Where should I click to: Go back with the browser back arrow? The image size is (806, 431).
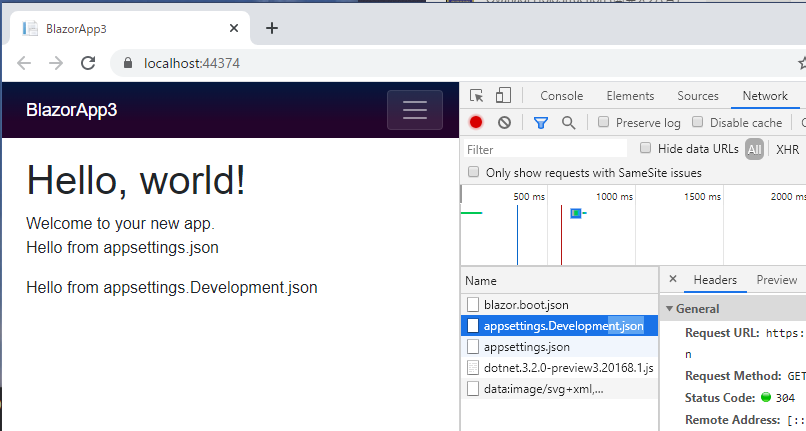point(24,63)
